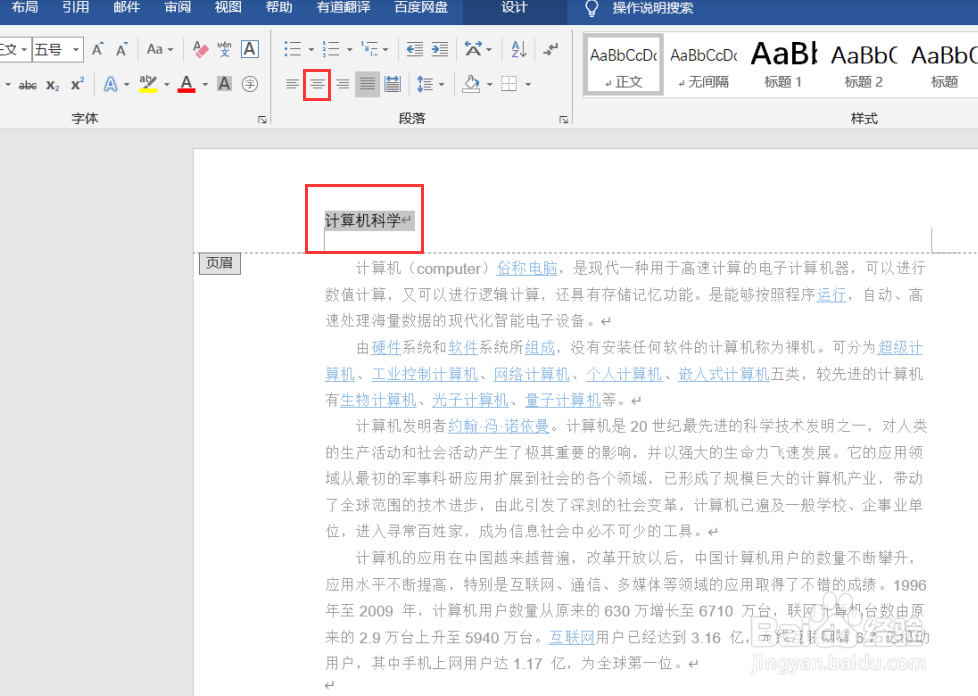Open the 视图 ribbon tab
The height and width of the screenshot is (696, 978).
click(x=226, y=12)
